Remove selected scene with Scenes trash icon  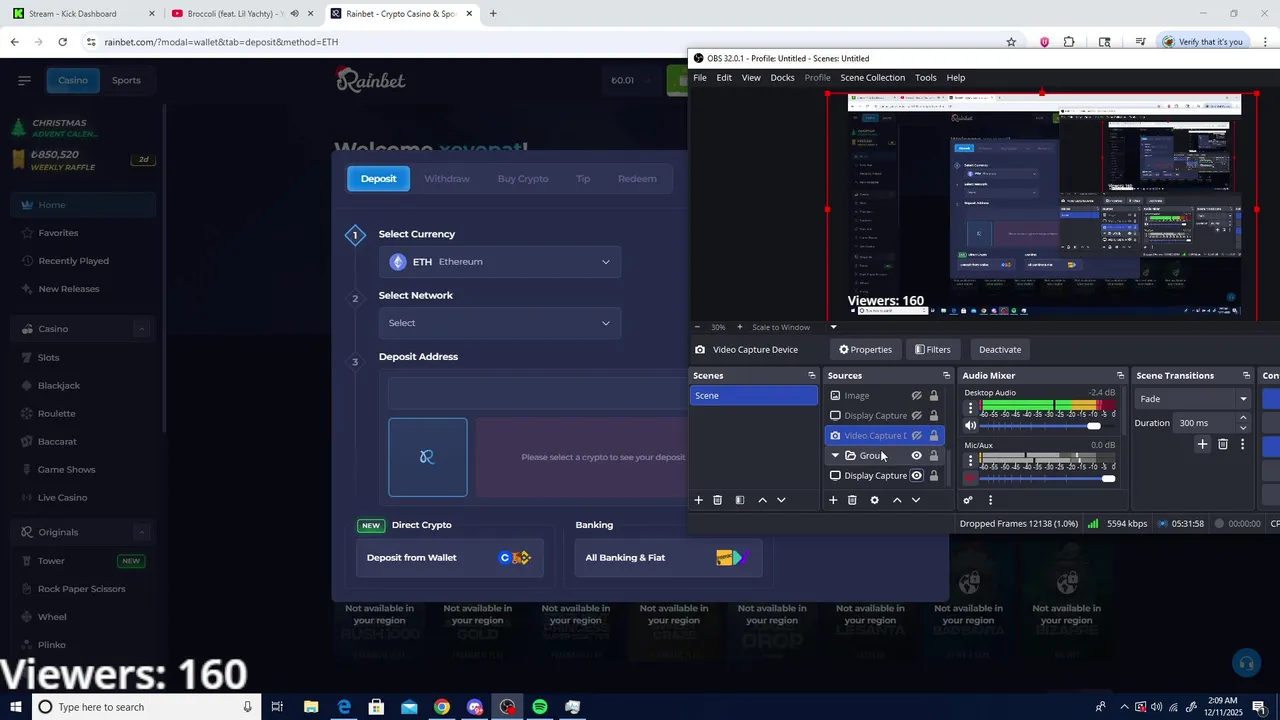coord(717,500)
